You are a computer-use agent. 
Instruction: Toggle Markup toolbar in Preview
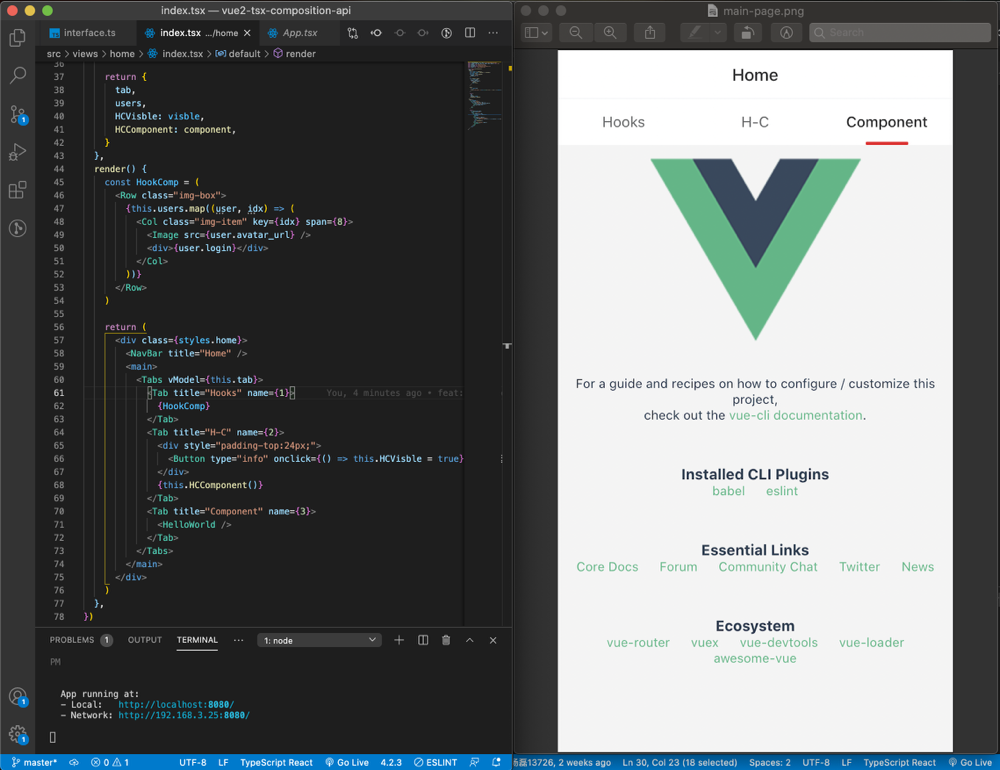[x=786, y=33]
